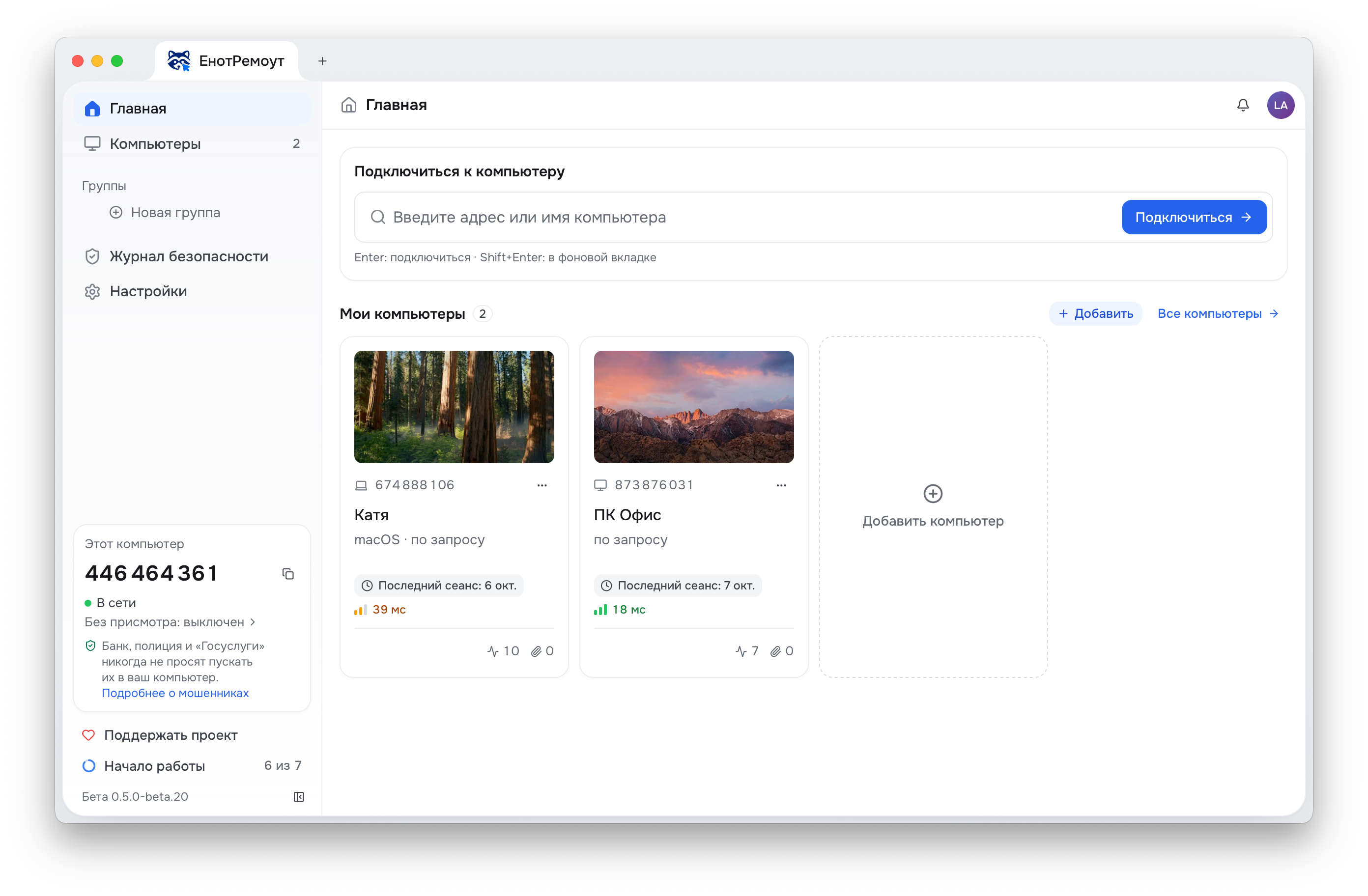The height and width of the screenshot is (896, 1368).
Task: Open Компьютеры in the sidebar
Action: click(x=192, y=143)
